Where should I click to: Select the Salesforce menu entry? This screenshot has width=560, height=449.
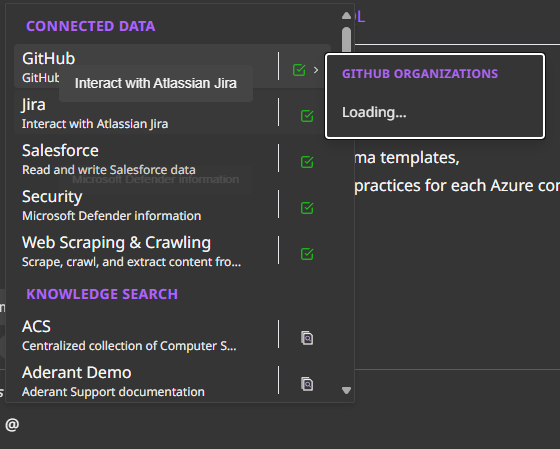click(172, 159)
